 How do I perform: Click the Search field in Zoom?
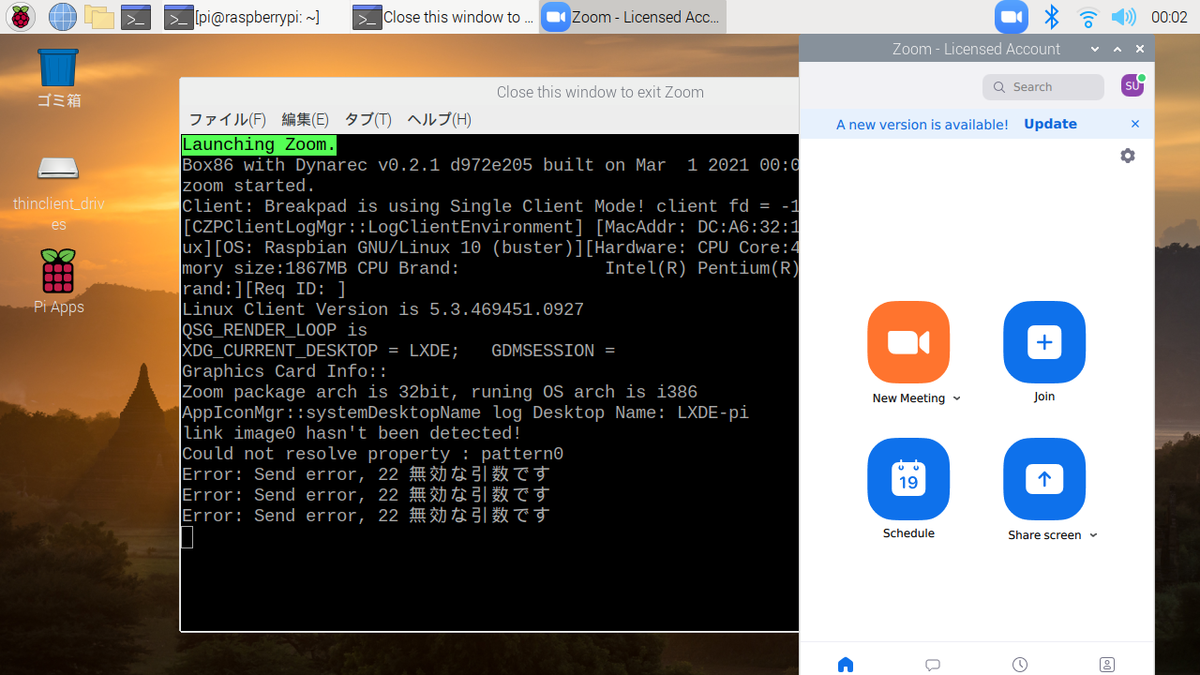click(x=1043, y=87)
